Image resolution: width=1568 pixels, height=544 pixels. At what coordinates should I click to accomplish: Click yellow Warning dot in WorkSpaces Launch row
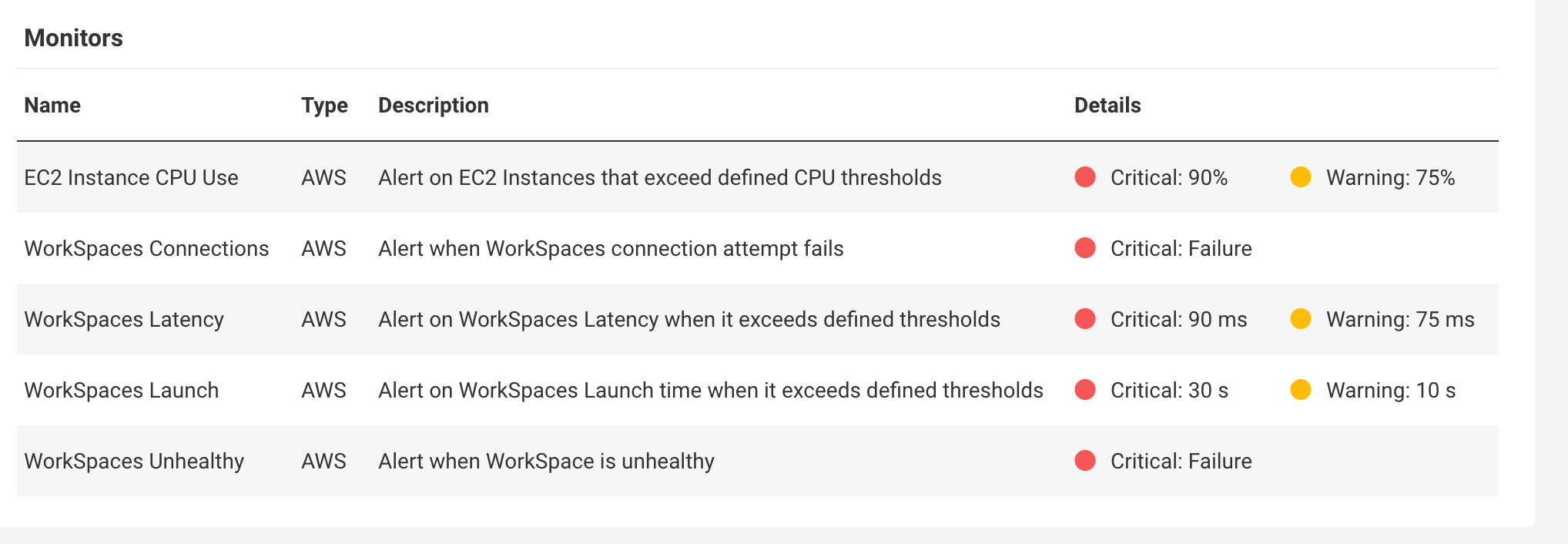click(1301, 390)
